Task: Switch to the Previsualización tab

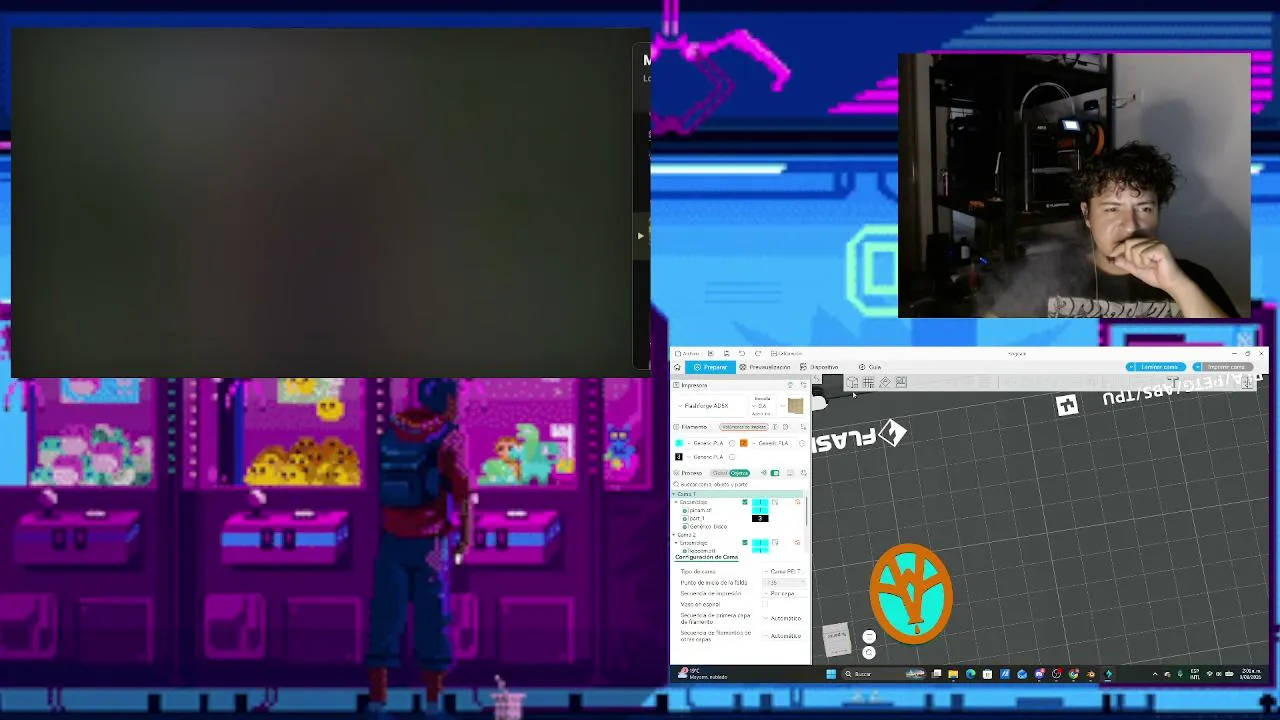Action: coord(765,367)
